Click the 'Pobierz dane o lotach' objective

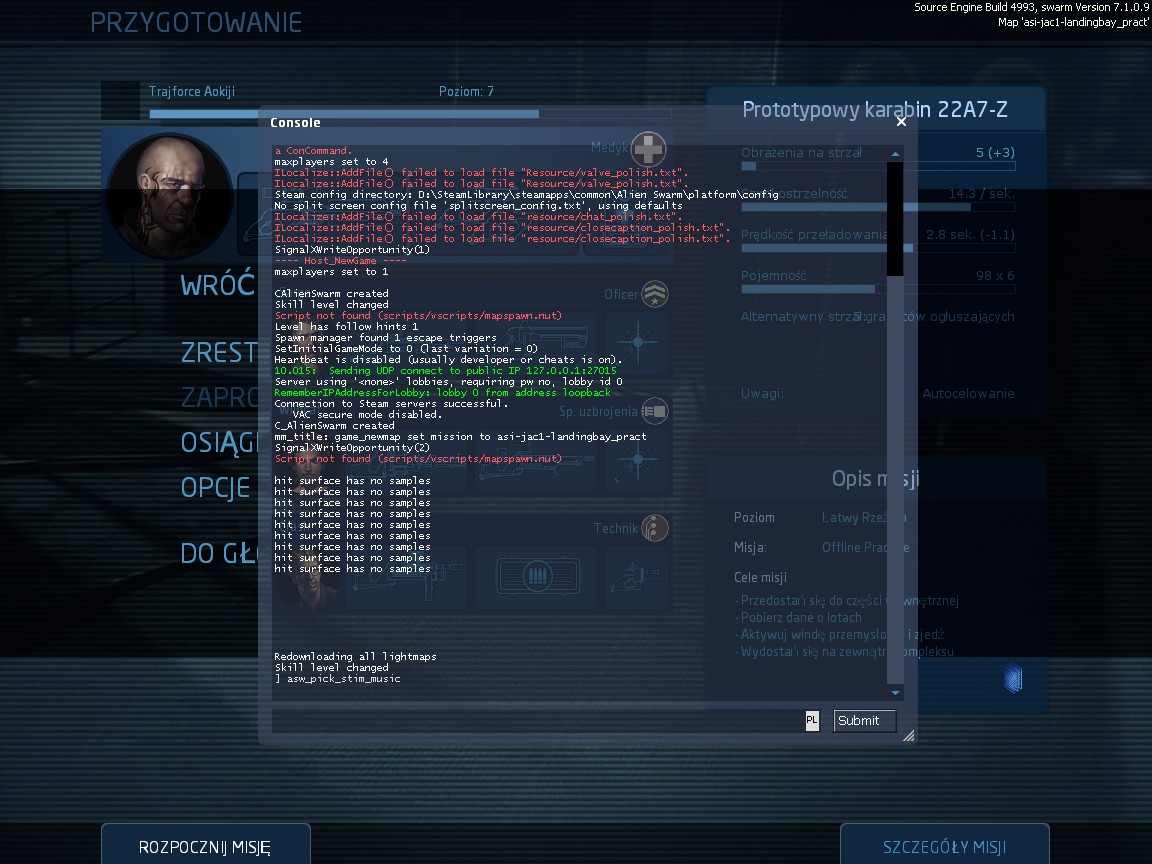pyautogui.click(x=801, y=618)
